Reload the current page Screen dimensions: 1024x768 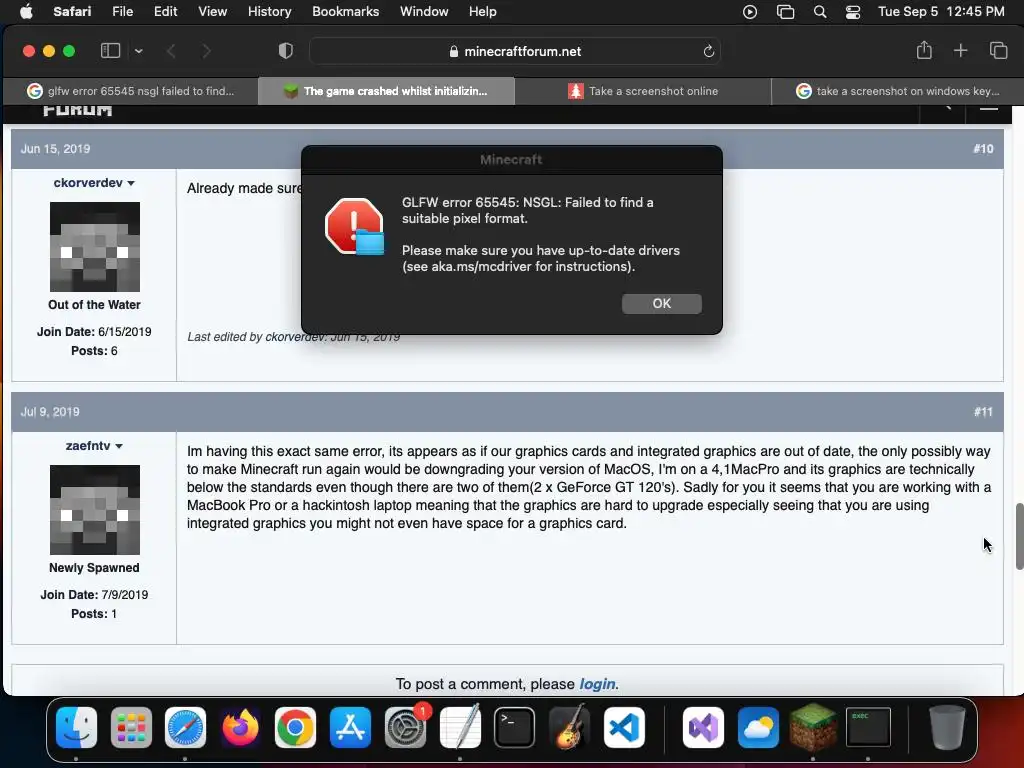tap(709, 51)
